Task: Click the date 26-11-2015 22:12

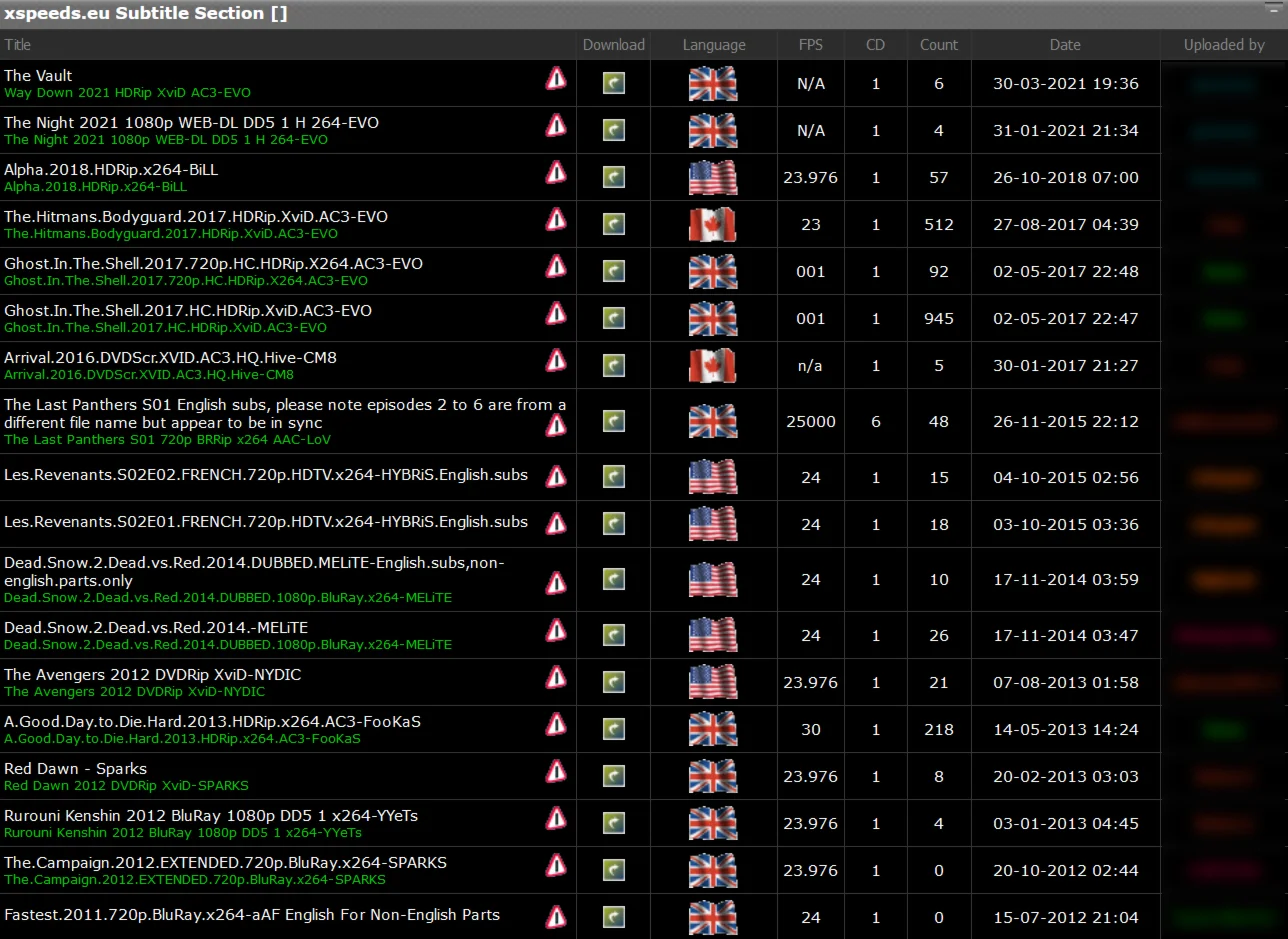Action: coord(1065,421)
